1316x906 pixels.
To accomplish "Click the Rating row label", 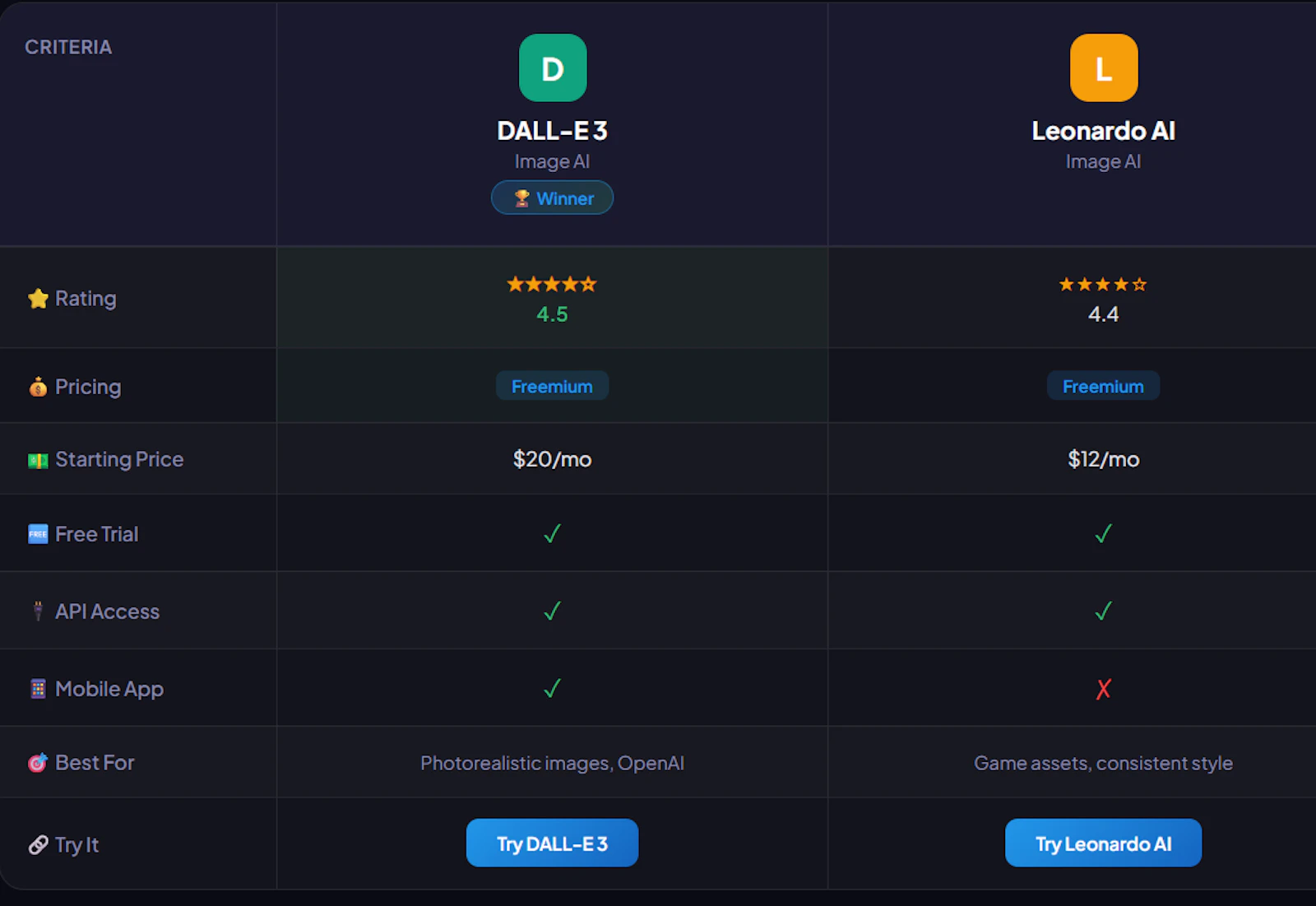I will (86, 298).
